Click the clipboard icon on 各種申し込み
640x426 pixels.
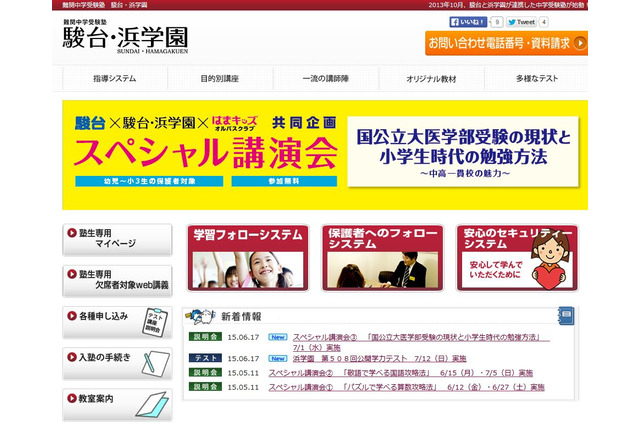click(x=155, y=322)
